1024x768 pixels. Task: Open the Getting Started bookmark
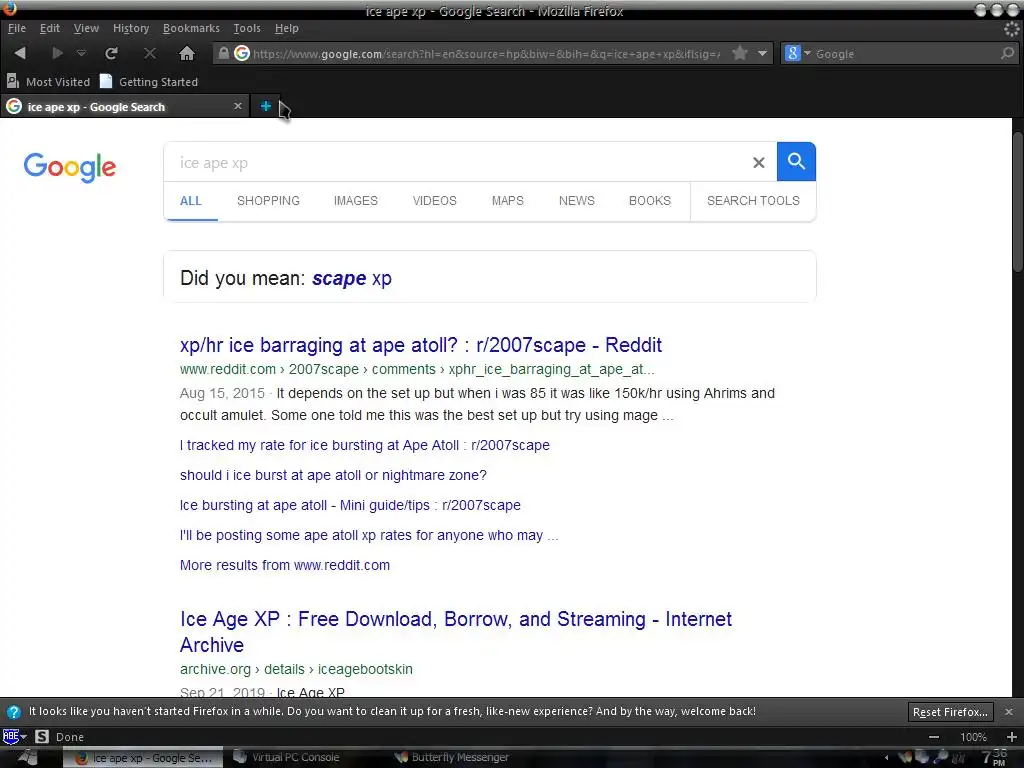pos(149,82)
